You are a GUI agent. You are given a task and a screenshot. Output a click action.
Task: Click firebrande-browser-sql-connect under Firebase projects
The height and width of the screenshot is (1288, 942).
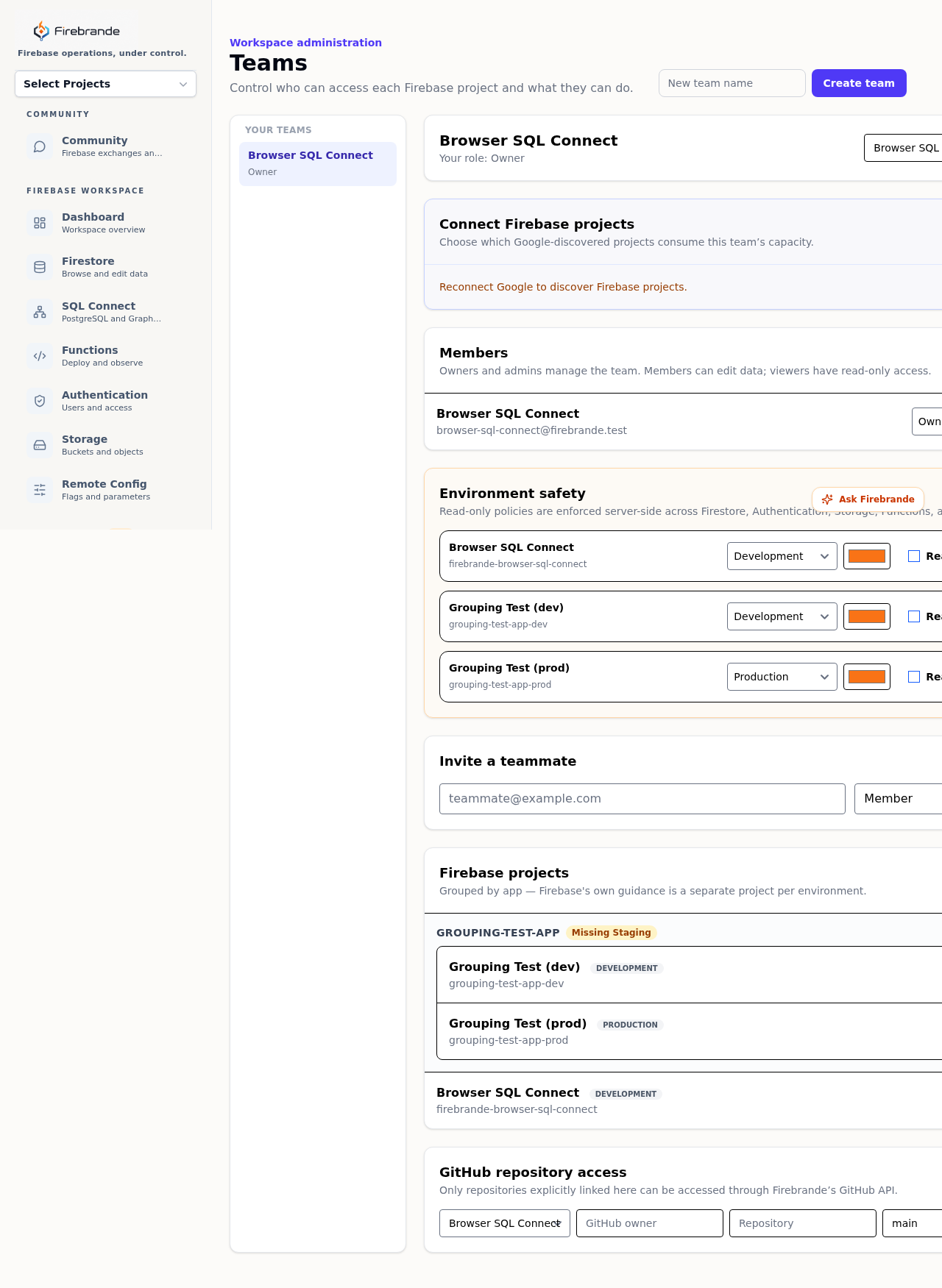(x=517, y=1109)
